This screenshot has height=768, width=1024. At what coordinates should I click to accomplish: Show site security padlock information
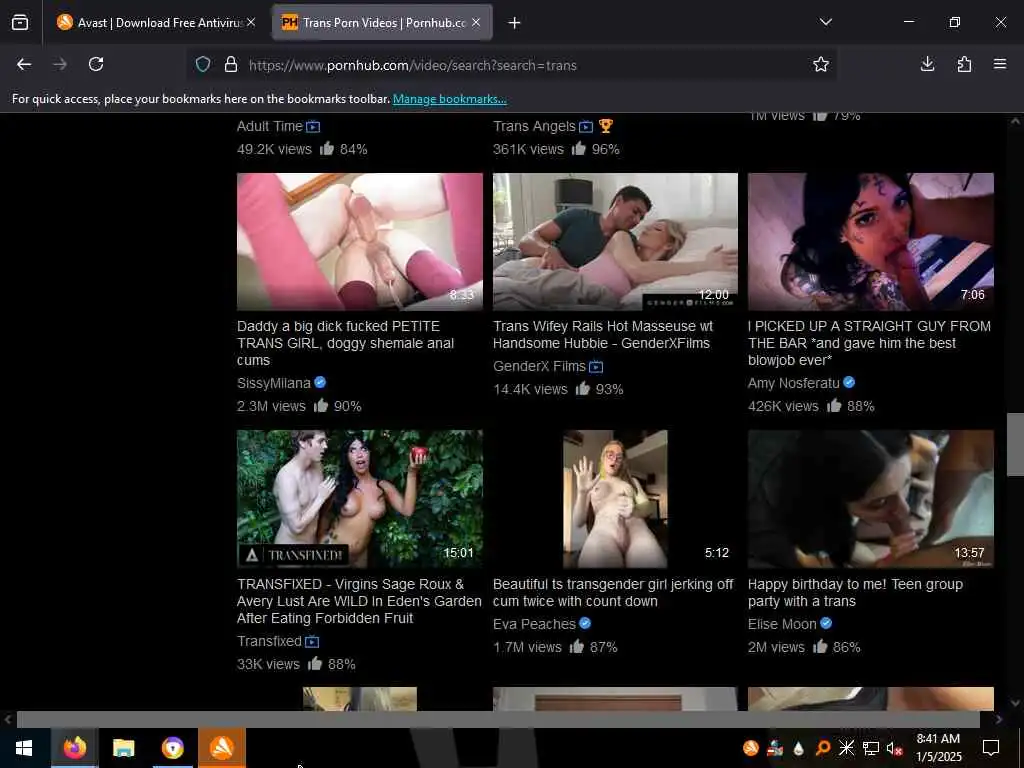(231, 65)
